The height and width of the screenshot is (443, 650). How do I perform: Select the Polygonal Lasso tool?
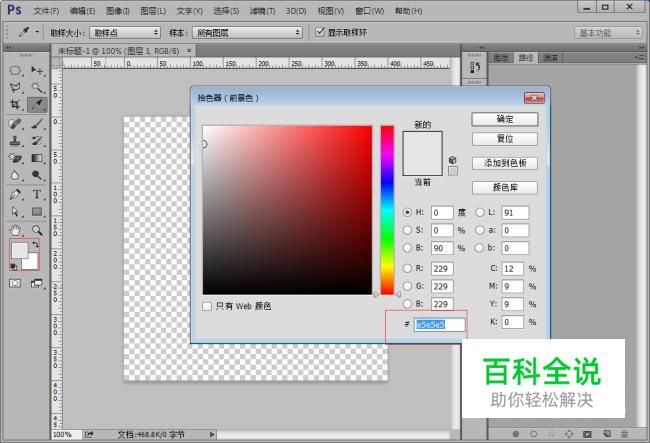coord(15,87)
